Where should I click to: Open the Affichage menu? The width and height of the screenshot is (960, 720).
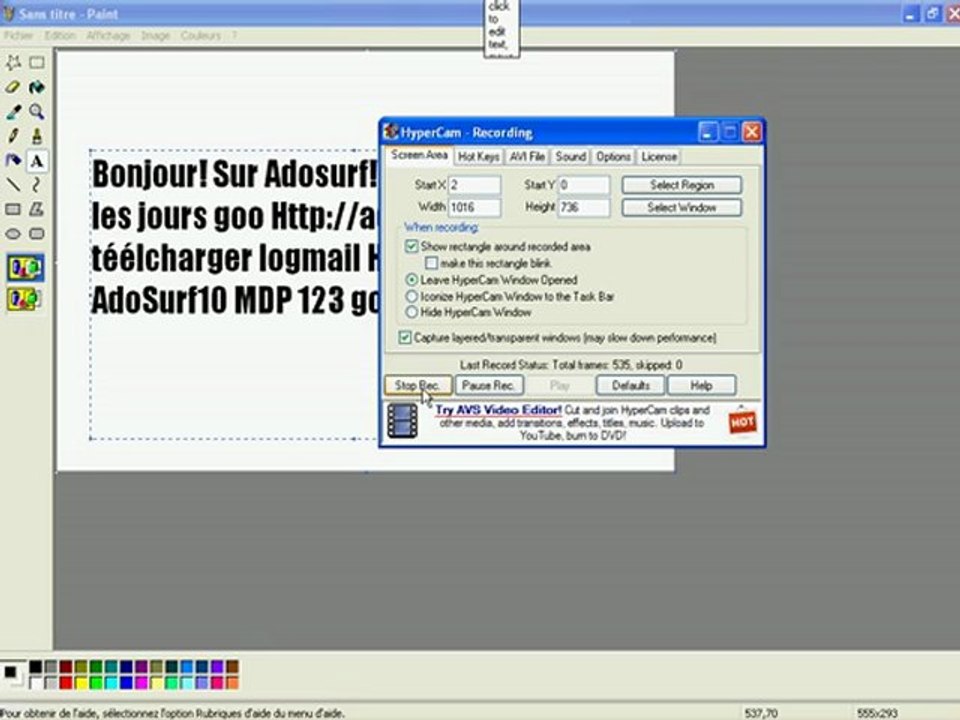tap(108, 36)
